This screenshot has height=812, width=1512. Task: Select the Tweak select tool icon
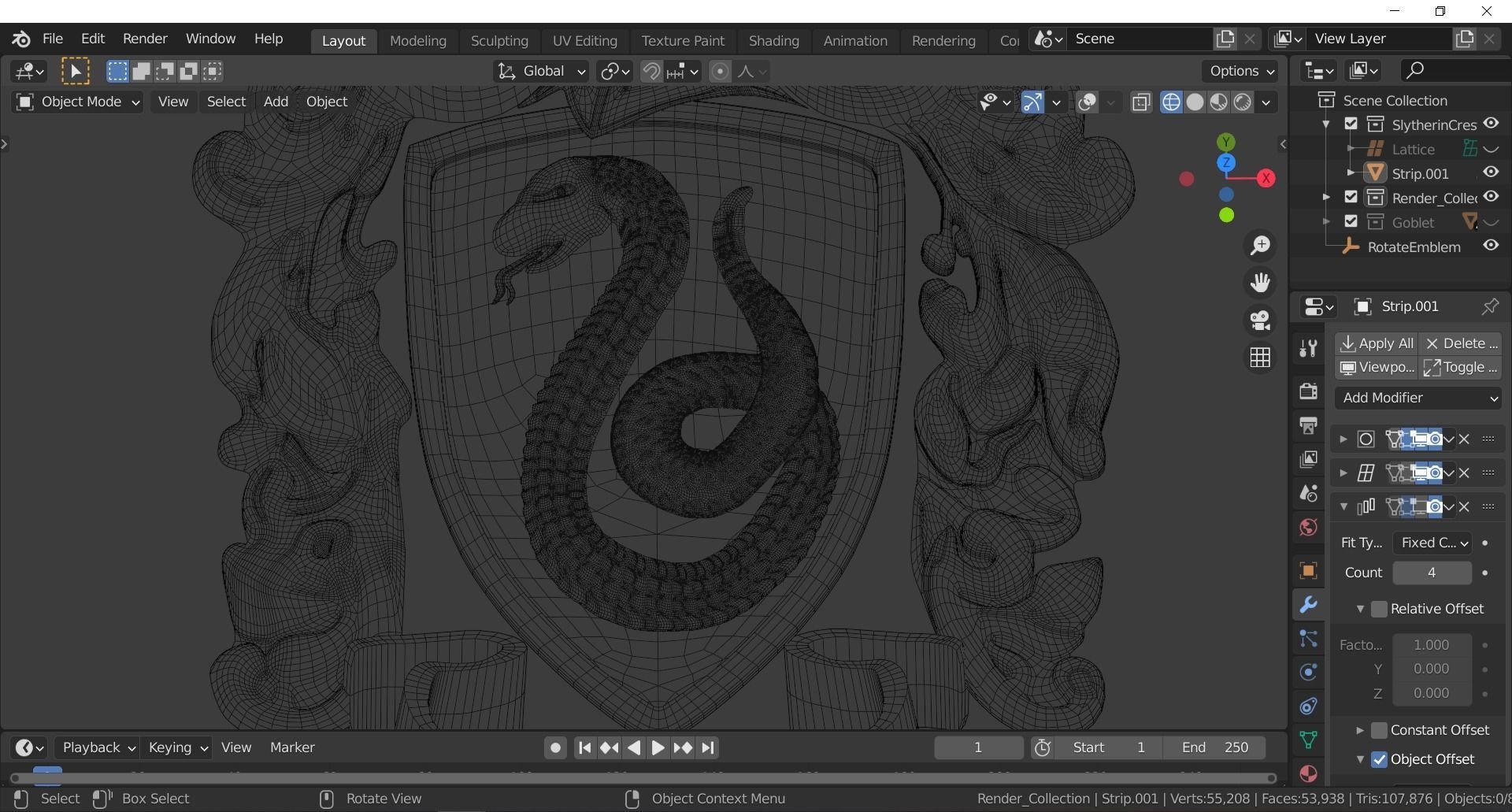click(76, 72)
